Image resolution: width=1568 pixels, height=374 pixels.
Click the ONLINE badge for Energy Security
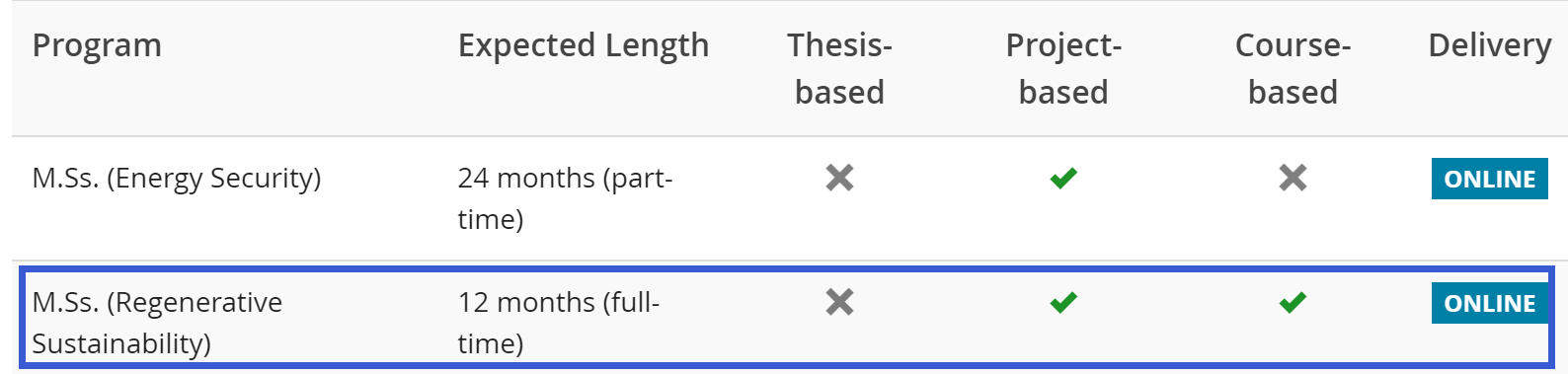click(x=1489, y=179)
